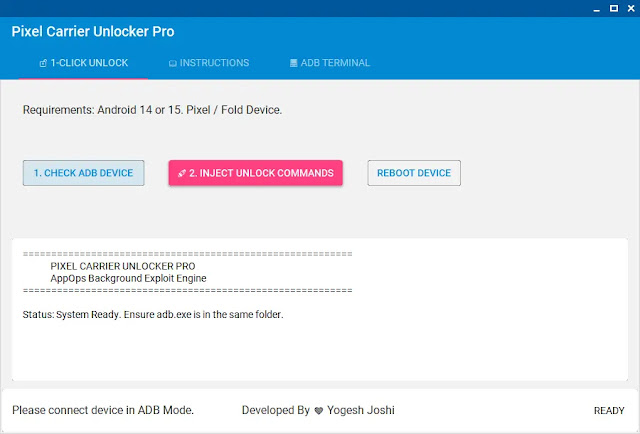Run Inject Unlock Commands
Viewport: 640px width, 434px height.
click(x=255, y=173)
